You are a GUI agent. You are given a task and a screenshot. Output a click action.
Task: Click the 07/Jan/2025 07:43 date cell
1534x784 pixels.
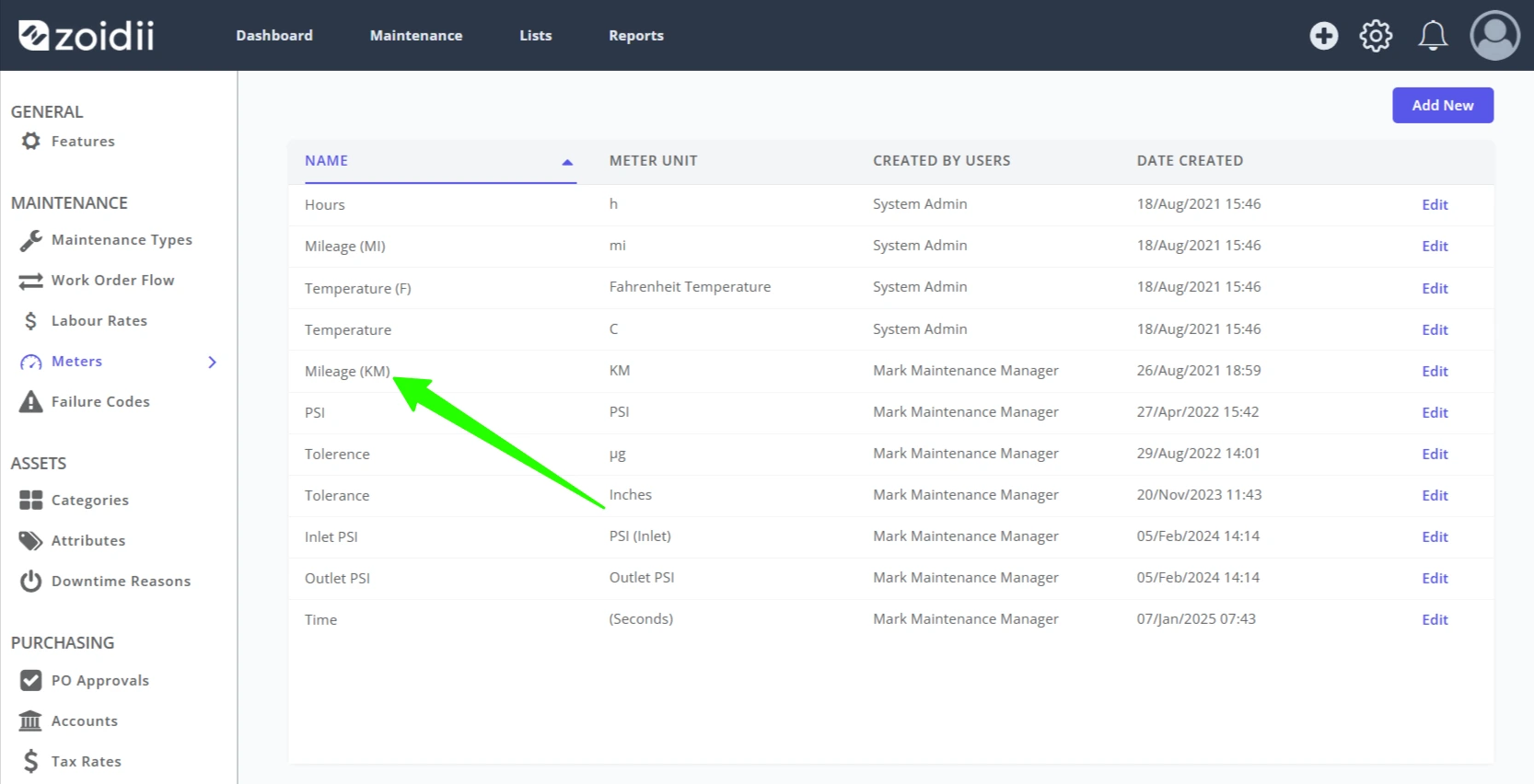click(x=1196, y=619)
